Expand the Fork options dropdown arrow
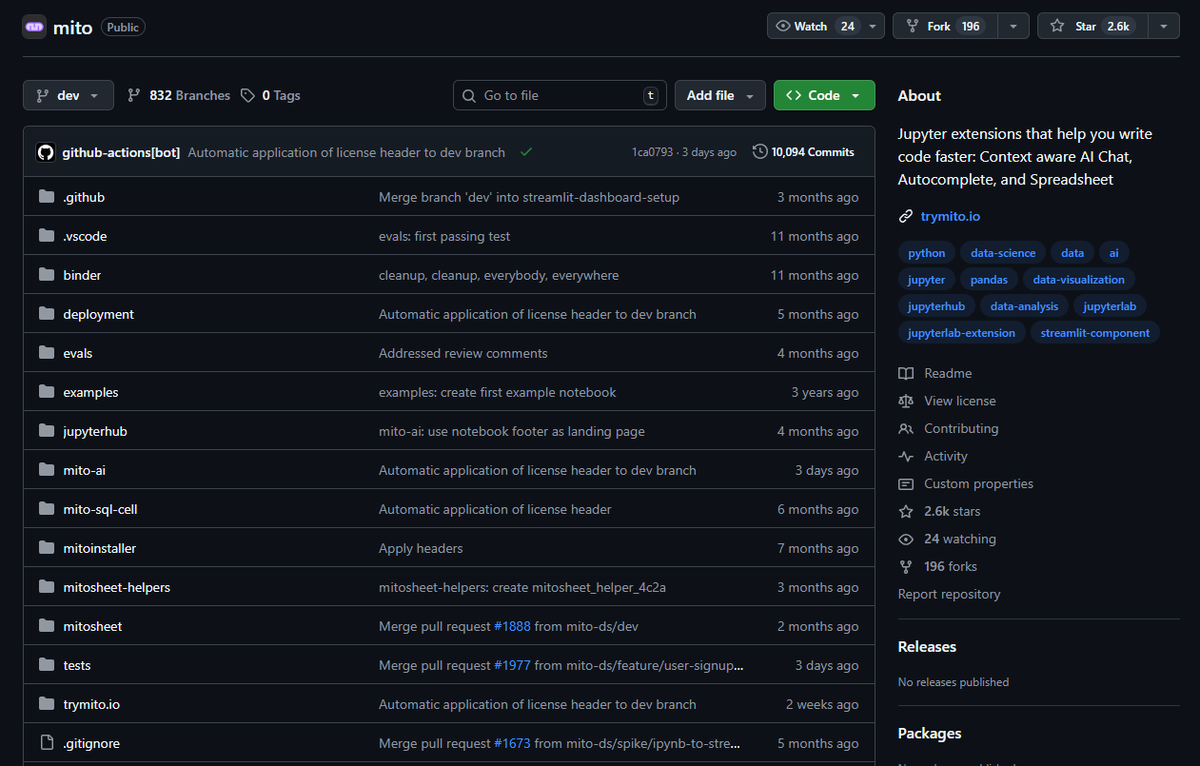 coord(1014,26)
